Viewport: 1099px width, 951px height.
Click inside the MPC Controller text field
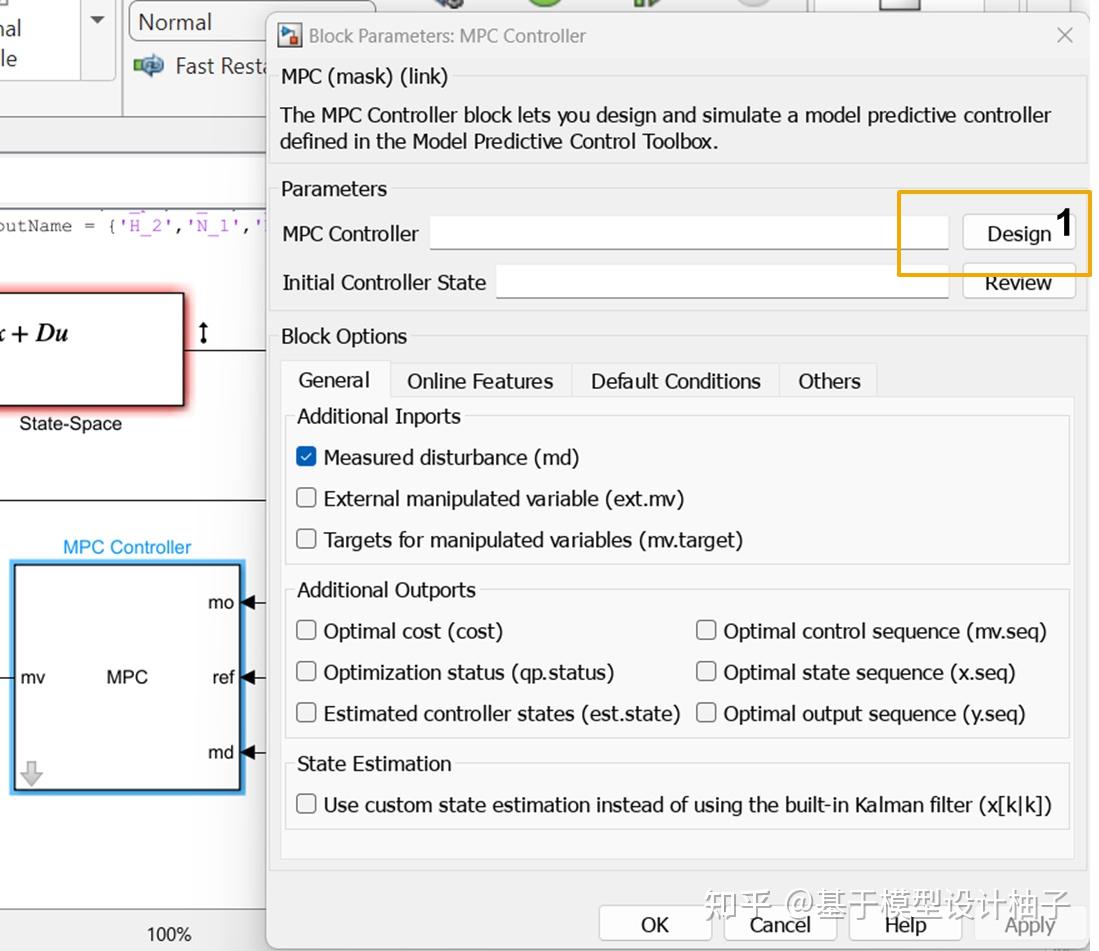(x=690, y=232)
